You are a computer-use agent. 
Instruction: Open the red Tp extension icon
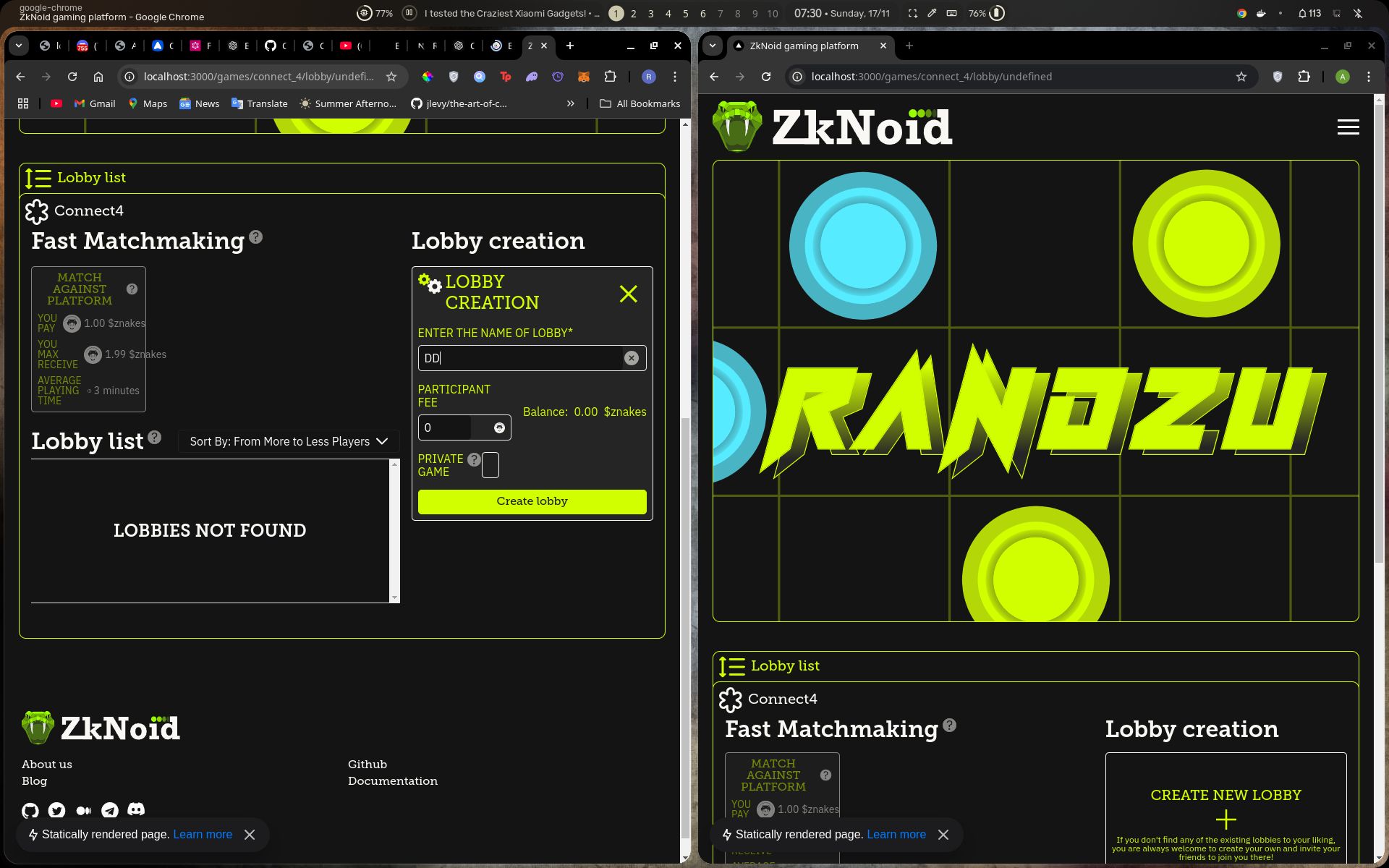tap(506, 77)
